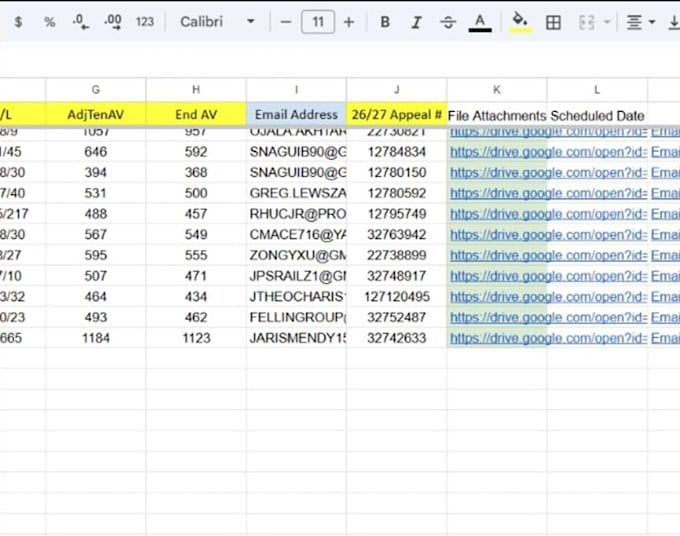Toggle bold formatting
Image resolution: width=680 pixels, height=536 pixels.
tap(385, 22)
